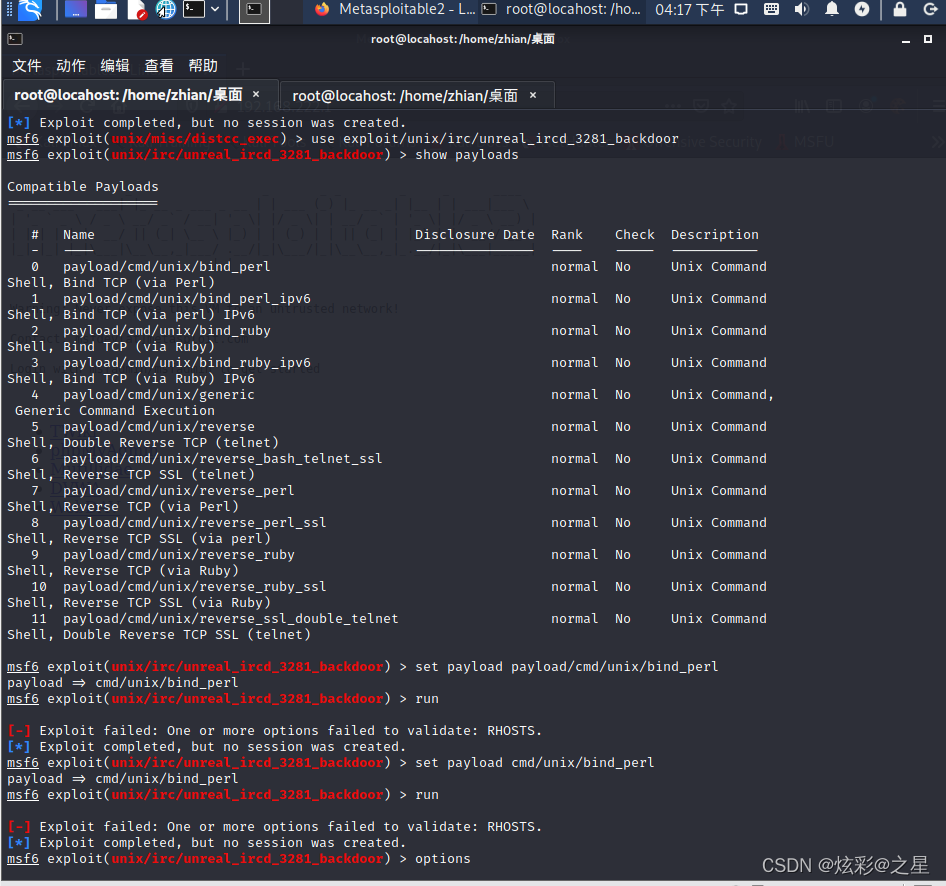
Task: Open the 文件 menu
Action: (x=27, y=66)
